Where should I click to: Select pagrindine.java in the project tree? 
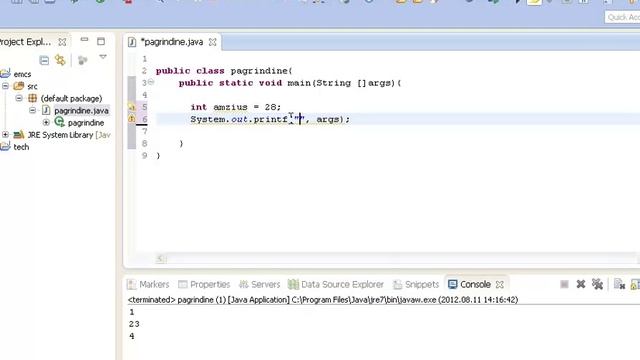click(x=81, y=111)
